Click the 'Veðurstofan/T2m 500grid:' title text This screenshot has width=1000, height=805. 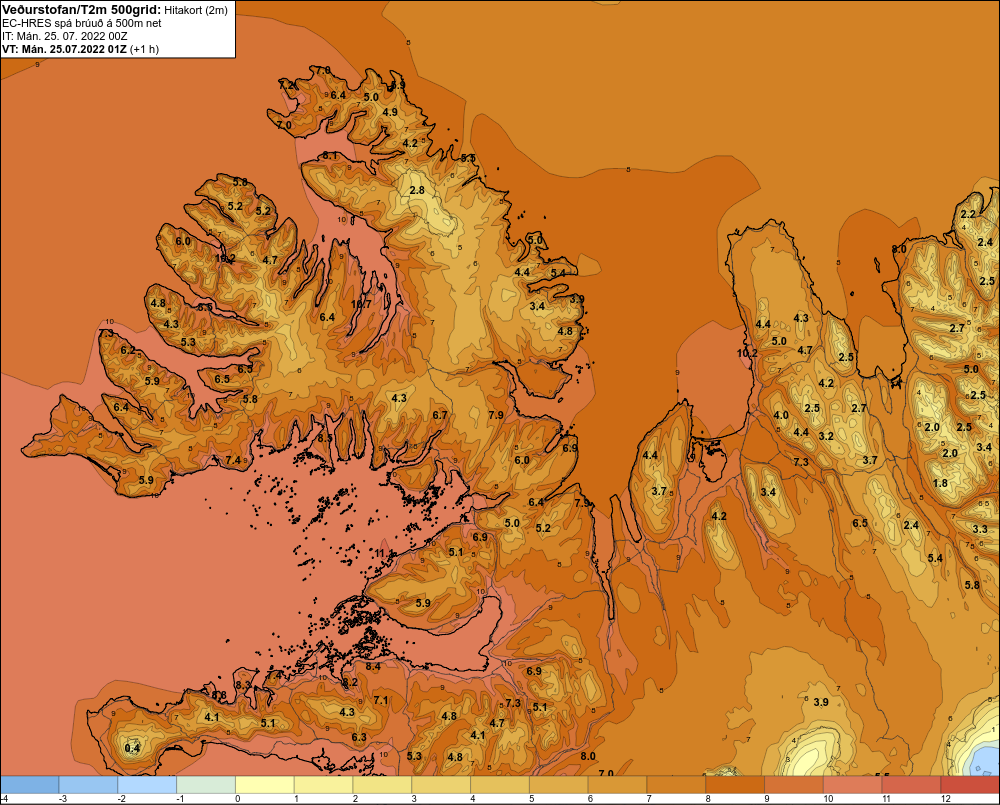[81, 10]
